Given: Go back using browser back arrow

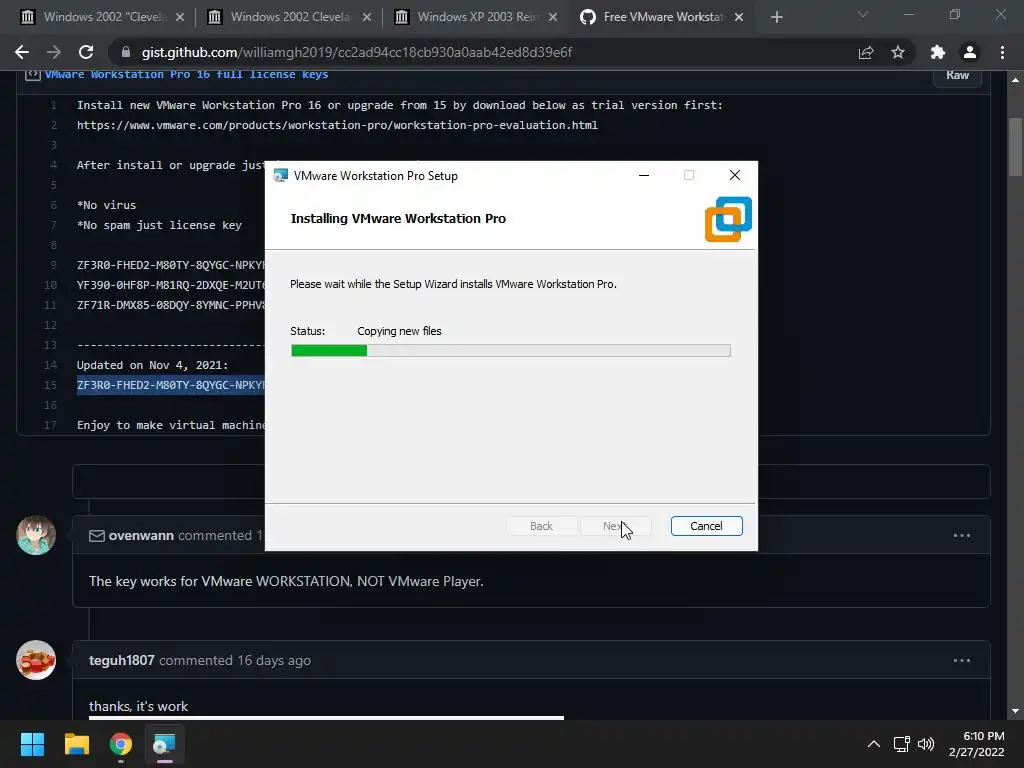Looking at the screenshot, I should 22,52.
